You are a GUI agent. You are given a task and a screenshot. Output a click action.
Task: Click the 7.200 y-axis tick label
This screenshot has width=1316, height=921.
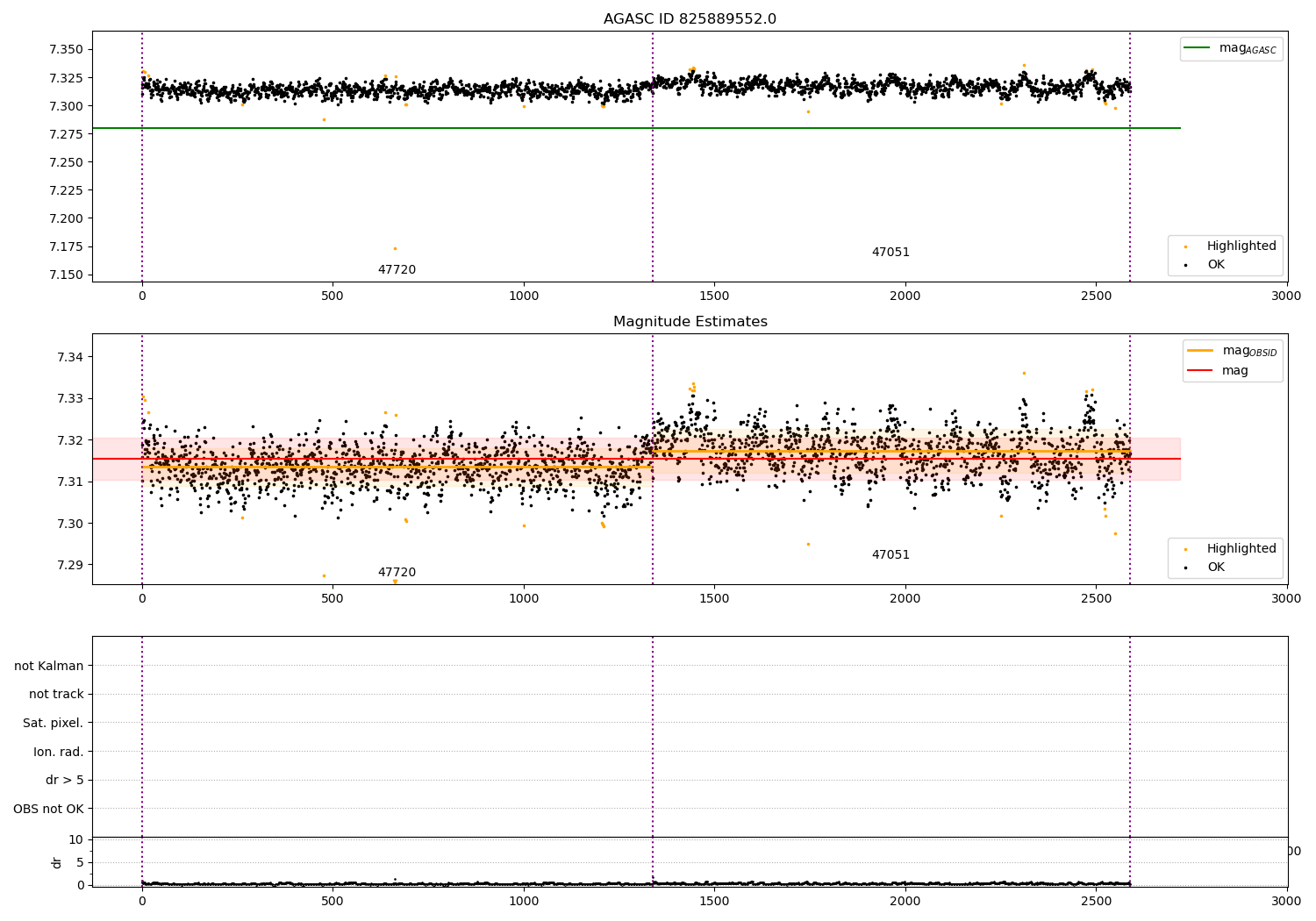pyautogui.click(x=66, y=218)
